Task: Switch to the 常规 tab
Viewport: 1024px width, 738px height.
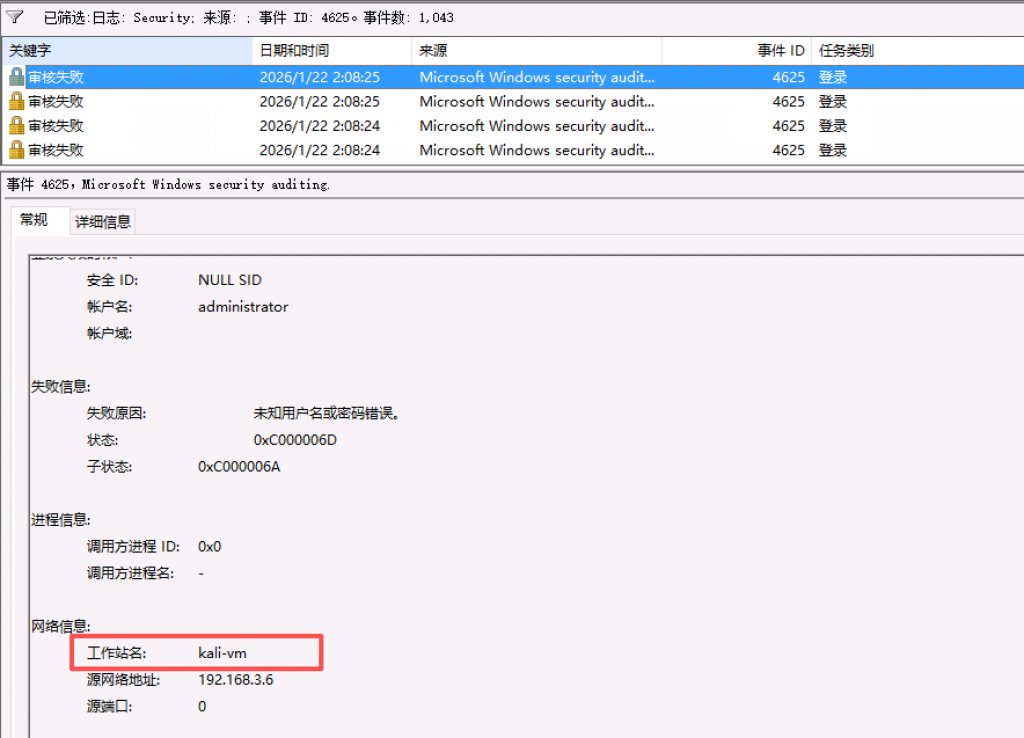Action: tap(34, 220)
